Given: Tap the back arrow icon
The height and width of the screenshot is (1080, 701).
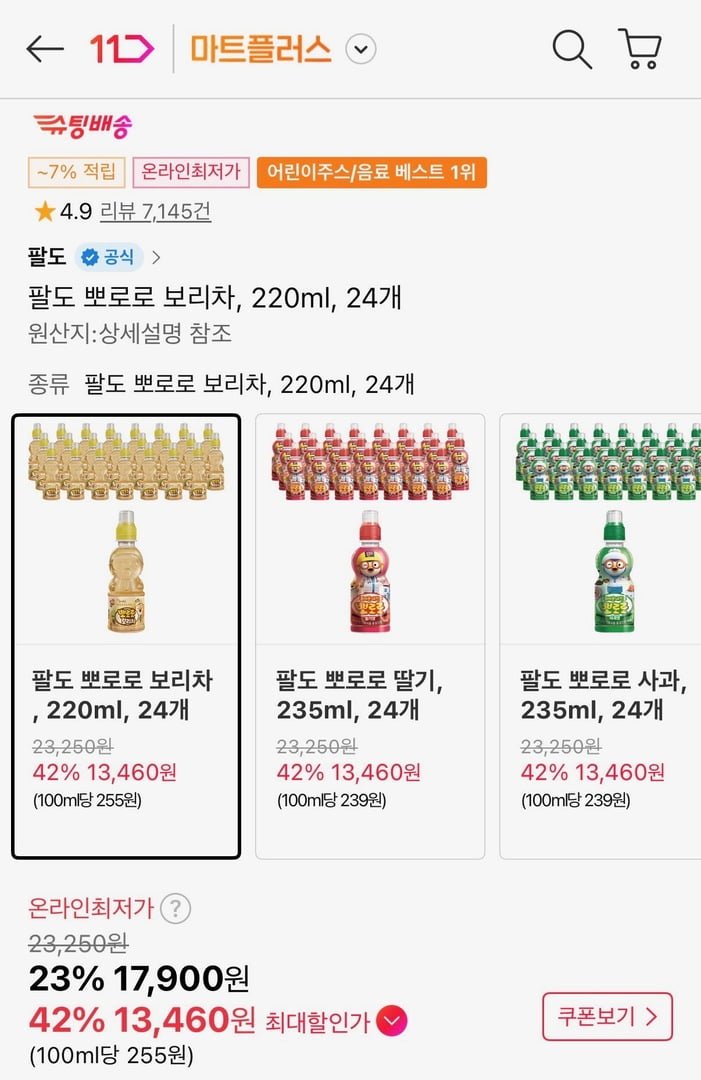Looking at the screenshot, I should (x=45, y=49).
